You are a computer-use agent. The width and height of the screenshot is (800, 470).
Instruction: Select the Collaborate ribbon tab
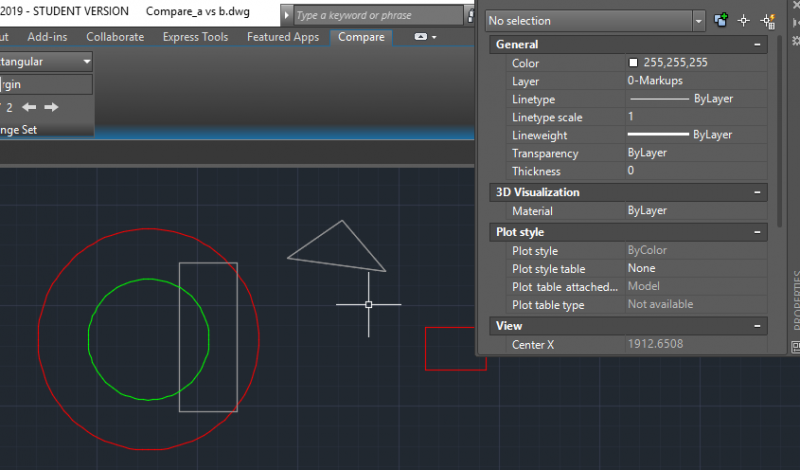115,37
